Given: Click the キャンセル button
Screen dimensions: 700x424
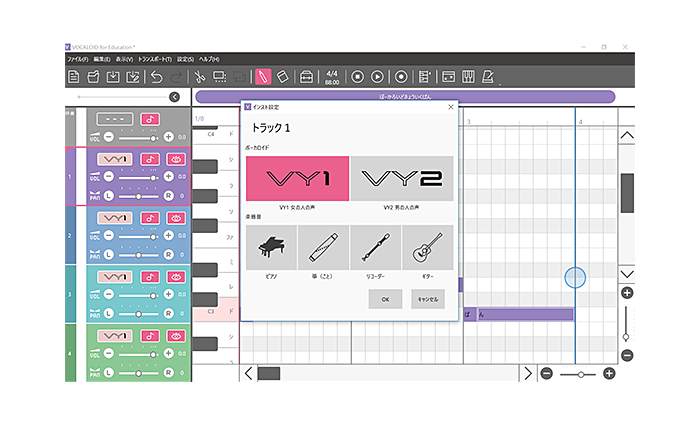Looking at the screenshot, I should point(428,299).
